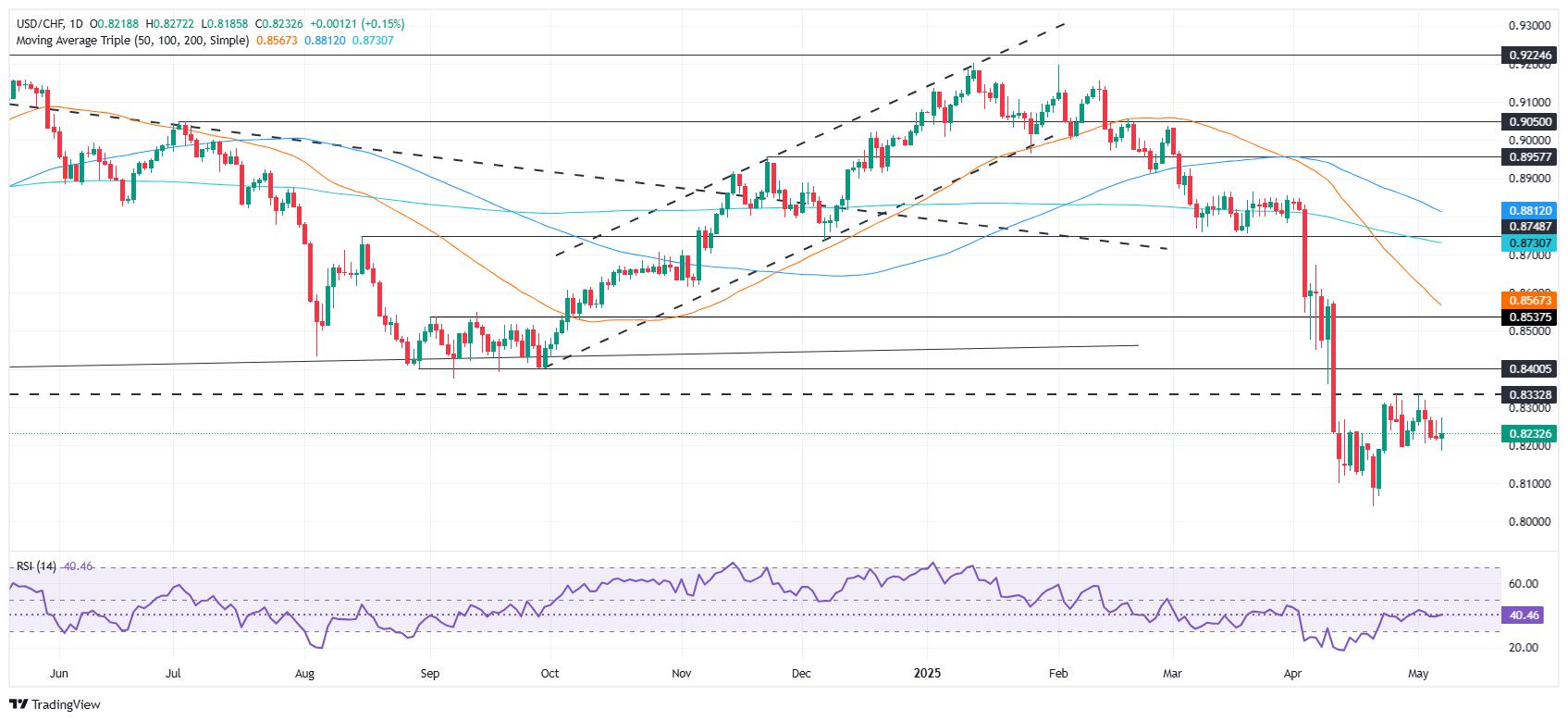Image resolution: width=1568 pixels, height=721 pixels.
Task: Click the TradingView text link
Action: tap(66, 704)
